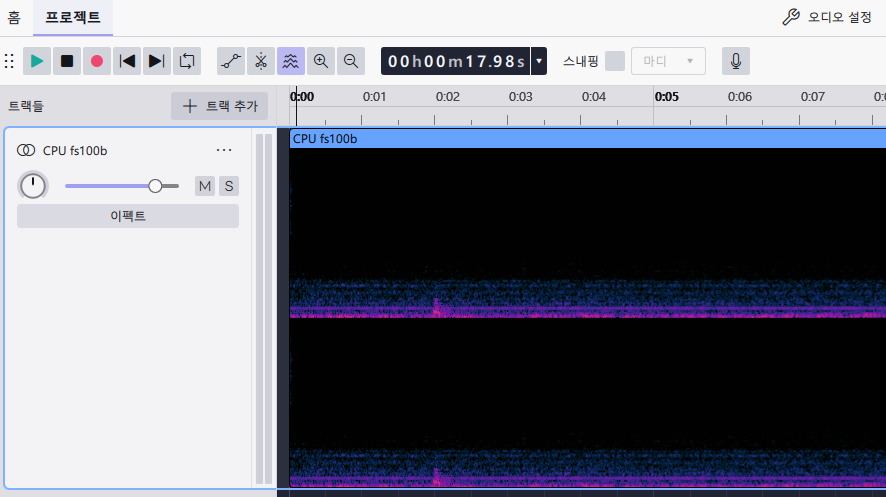This screenshot has width=886, height=497.
Task: Select the split scissors tool
Action: tap(260, 61)
